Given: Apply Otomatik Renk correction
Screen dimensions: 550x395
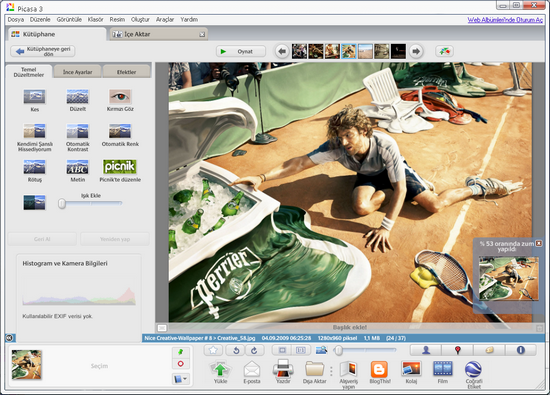Looking at the screenshot, I should (120, 131).
